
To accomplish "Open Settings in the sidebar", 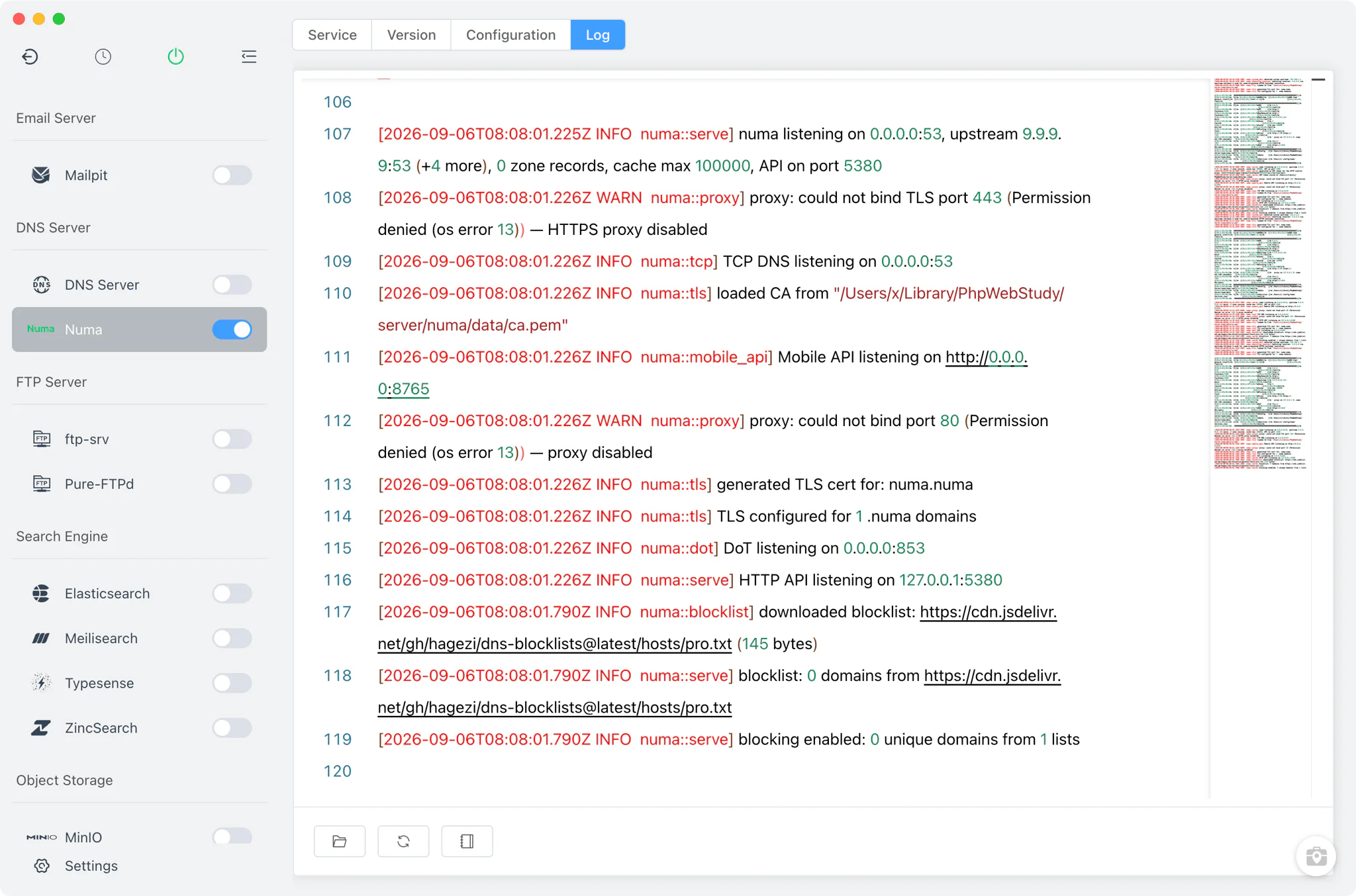I will click(91, 866).
